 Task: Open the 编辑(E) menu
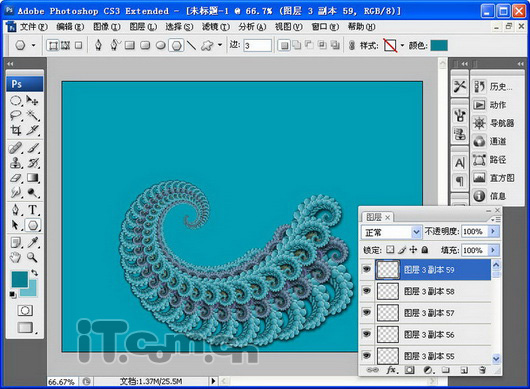coord(70,27)
